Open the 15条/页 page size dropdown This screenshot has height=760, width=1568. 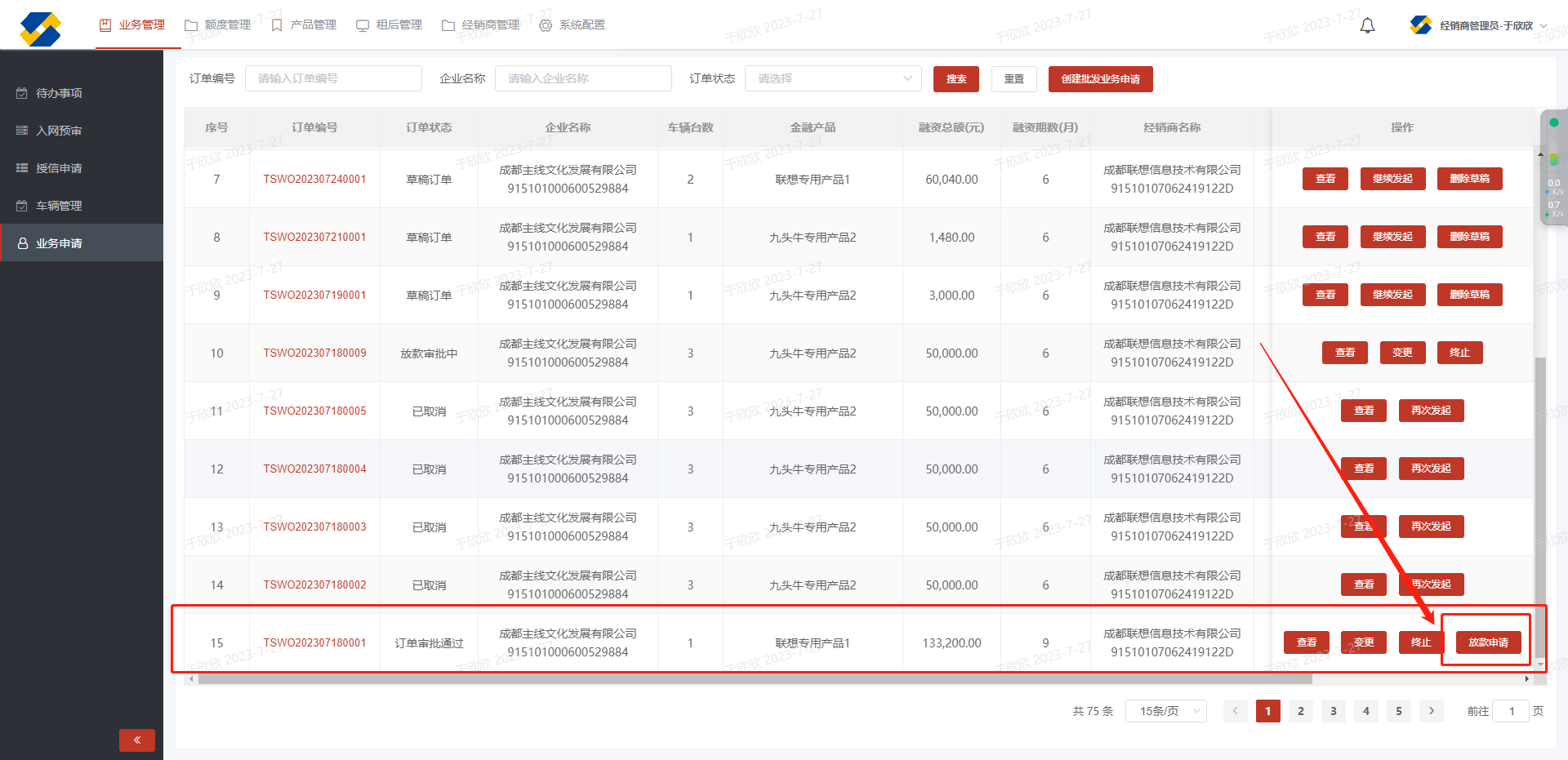pos(1165,711)
